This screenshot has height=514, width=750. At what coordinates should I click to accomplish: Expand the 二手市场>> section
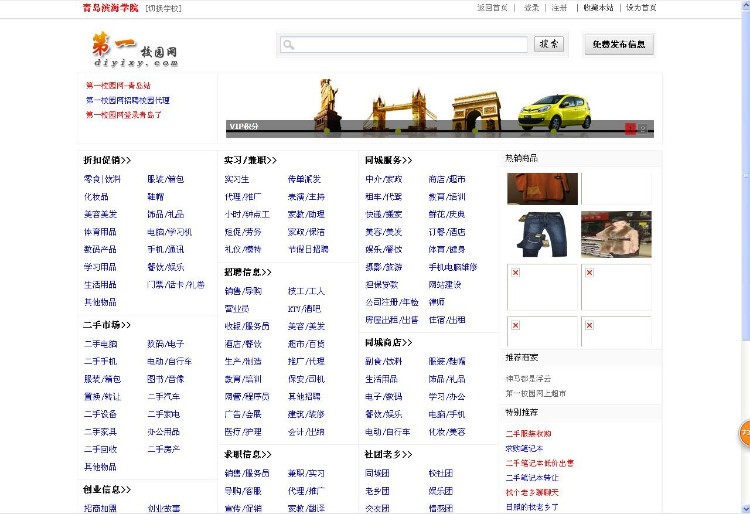tap(107, 325)
